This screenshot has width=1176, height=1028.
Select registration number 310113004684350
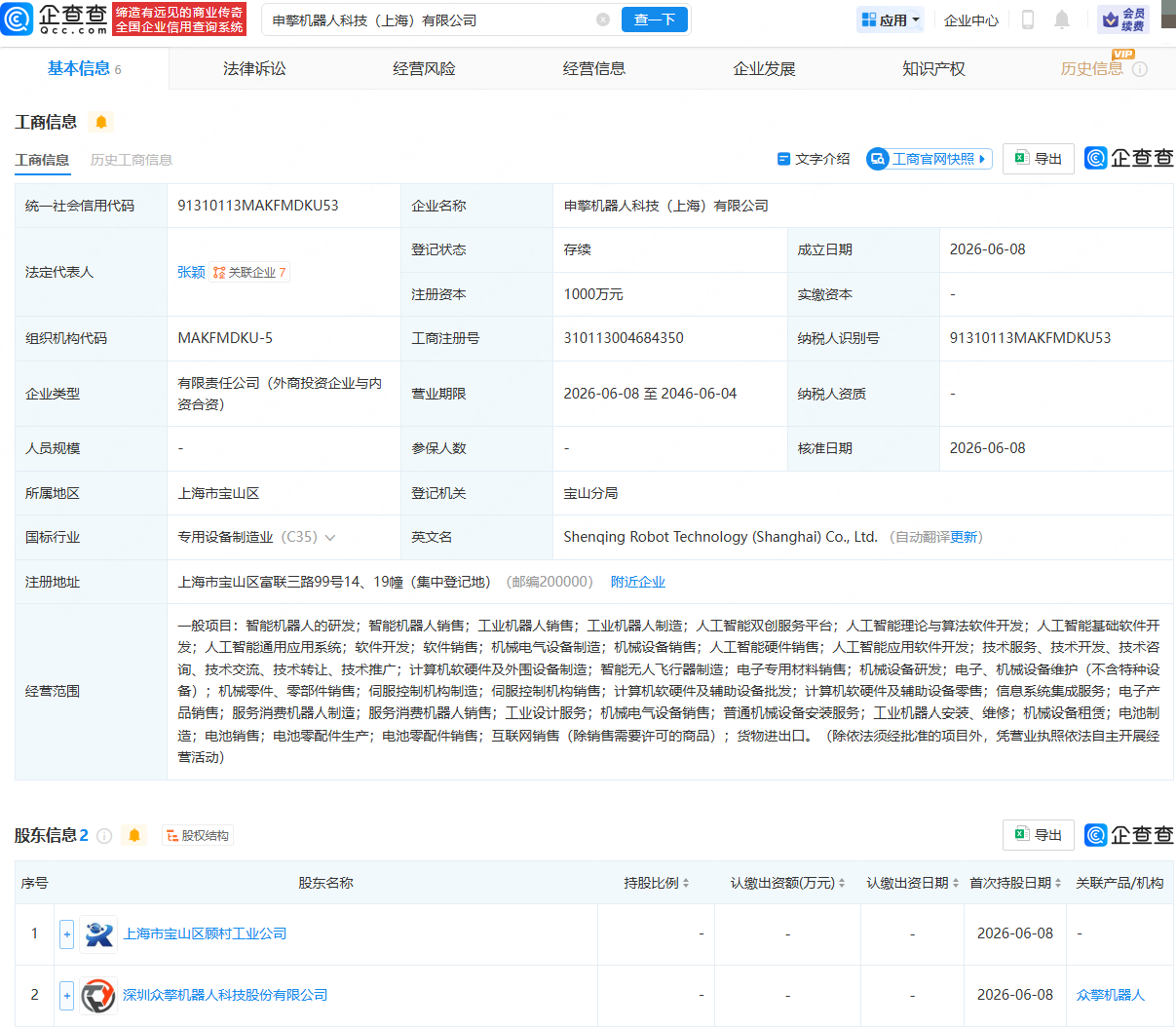click(x=624, y=338)
